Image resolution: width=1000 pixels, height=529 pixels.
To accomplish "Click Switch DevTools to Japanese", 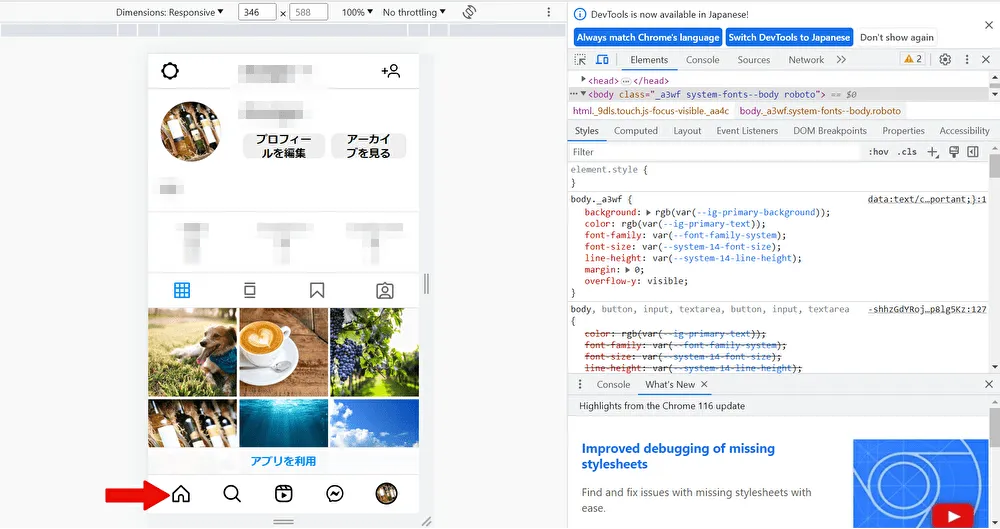I will [x=789, y=37].
